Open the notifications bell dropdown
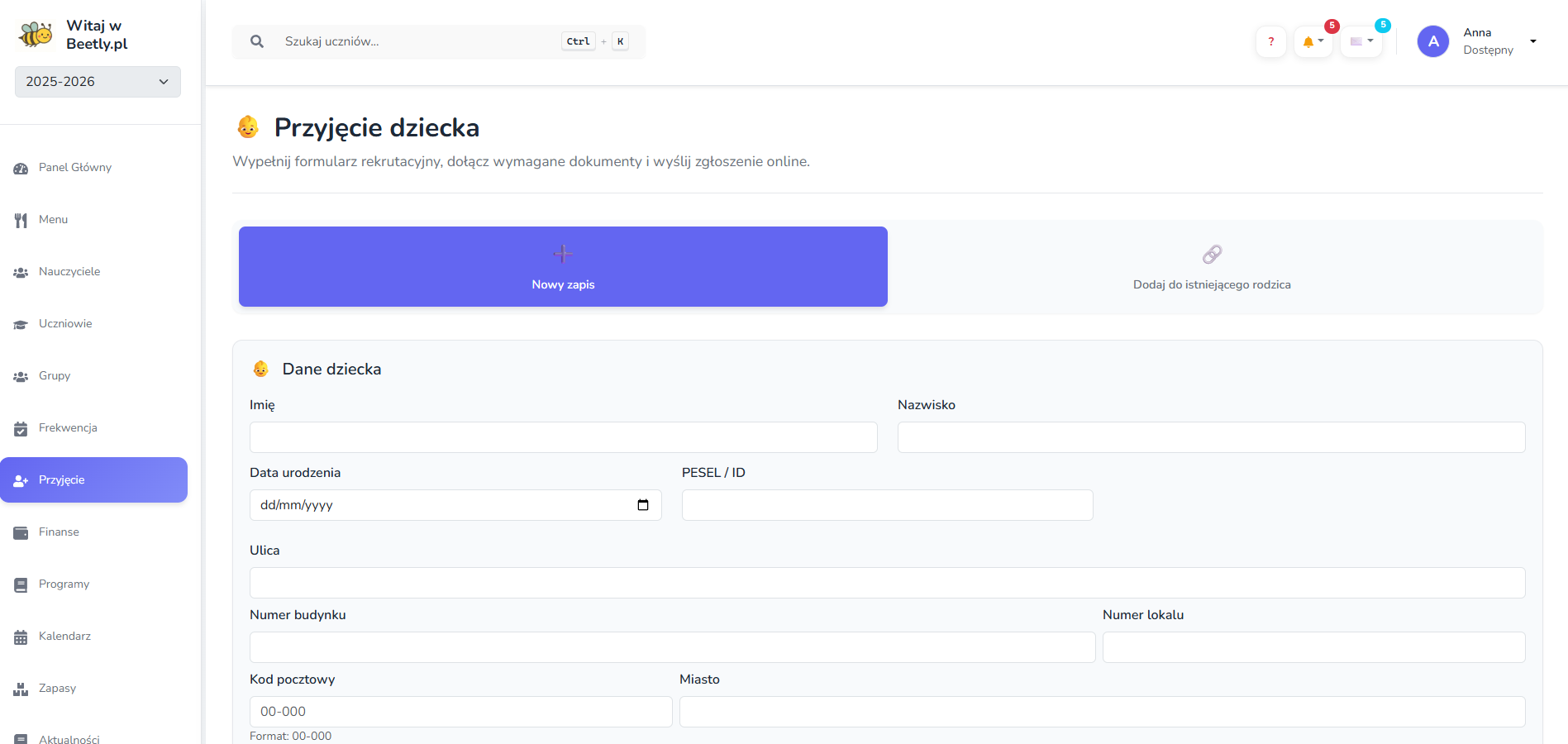 click(x=1313, y=41)
